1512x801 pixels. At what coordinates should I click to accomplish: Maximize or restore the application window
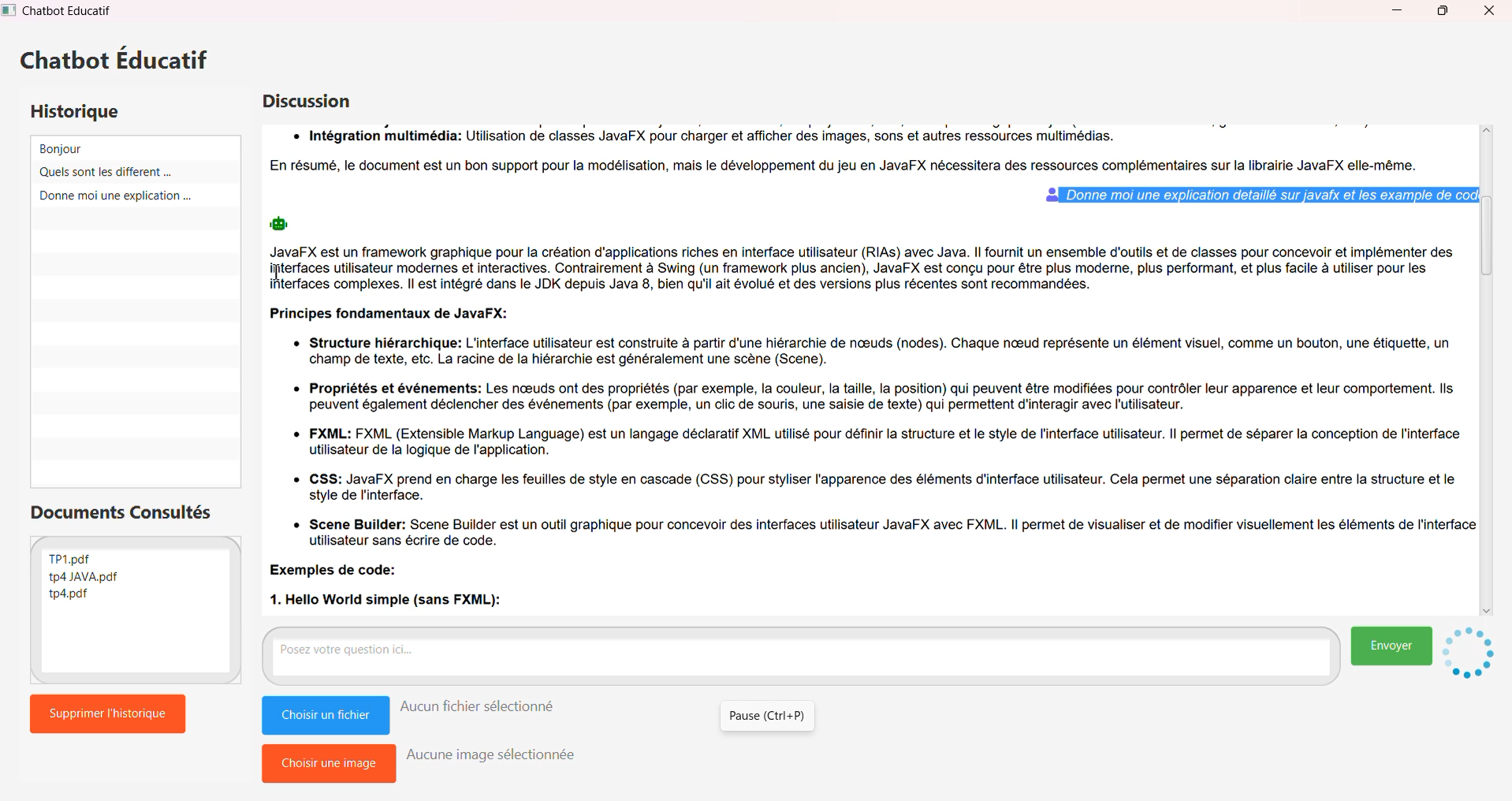tap(1442, 11)
